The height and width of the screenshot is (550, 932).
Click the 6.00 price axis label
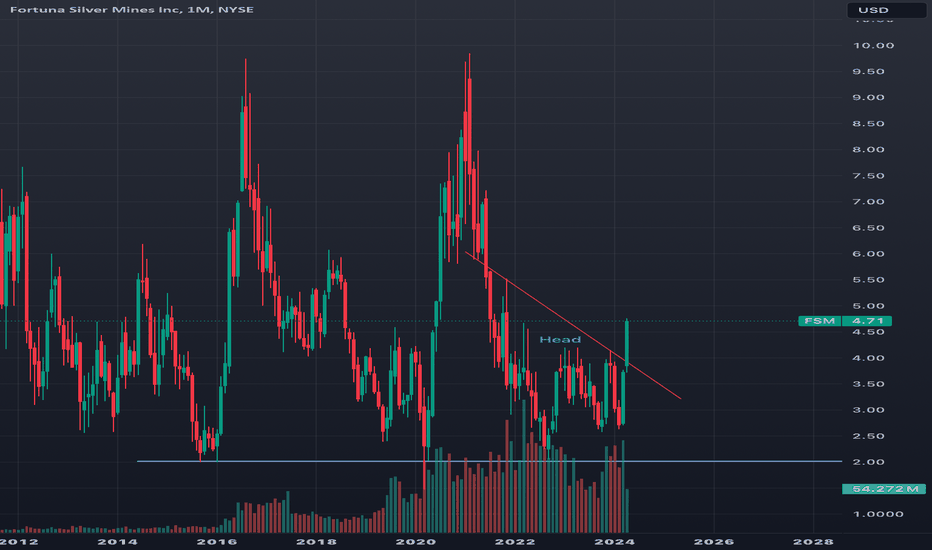point(868,254)
